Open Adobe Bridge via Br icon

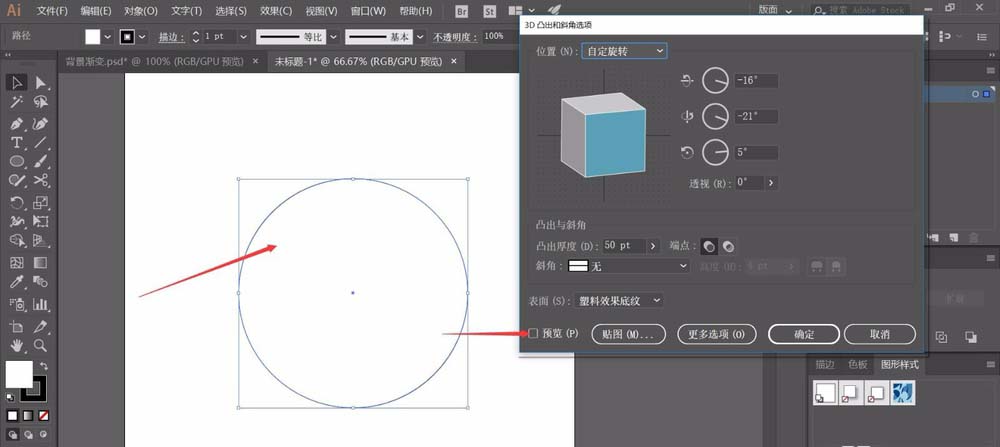(x=462, y=11)
